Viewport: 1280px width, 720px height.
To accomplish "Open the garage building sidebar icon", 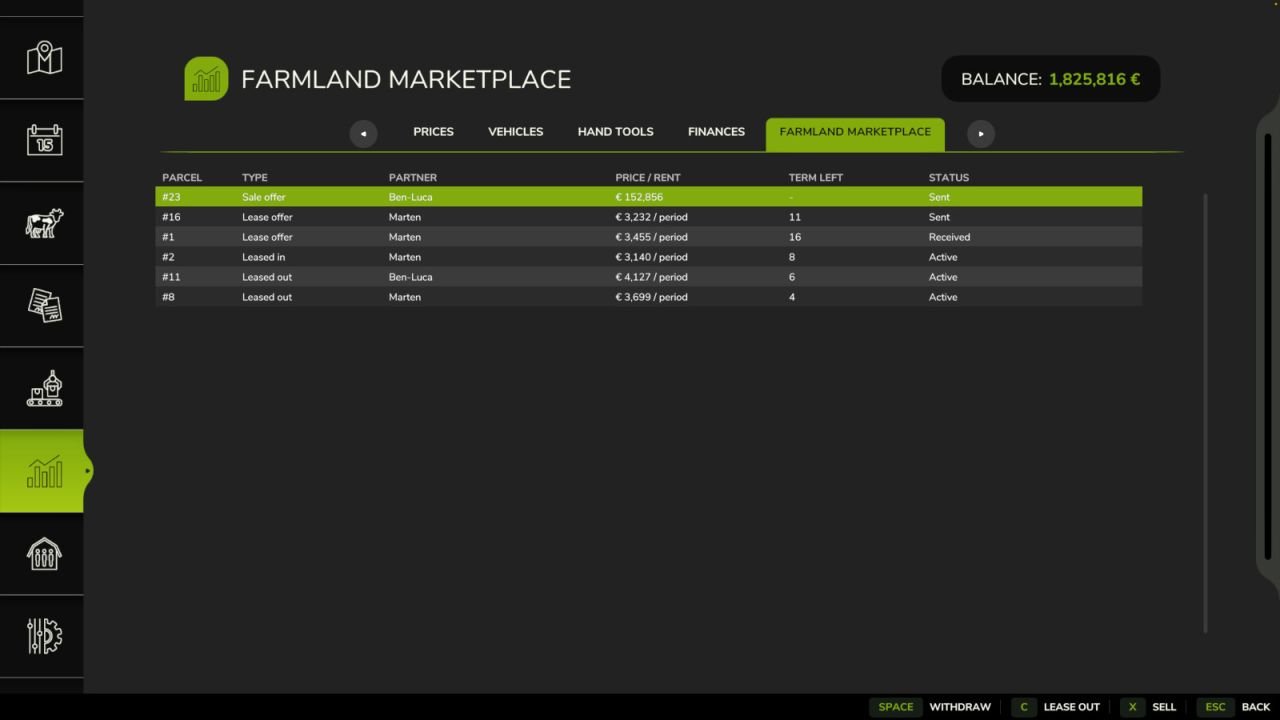I will pos(44,553).
